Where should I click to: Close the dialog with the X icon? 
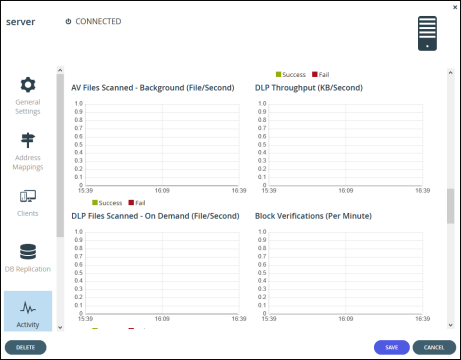(455, 7)
